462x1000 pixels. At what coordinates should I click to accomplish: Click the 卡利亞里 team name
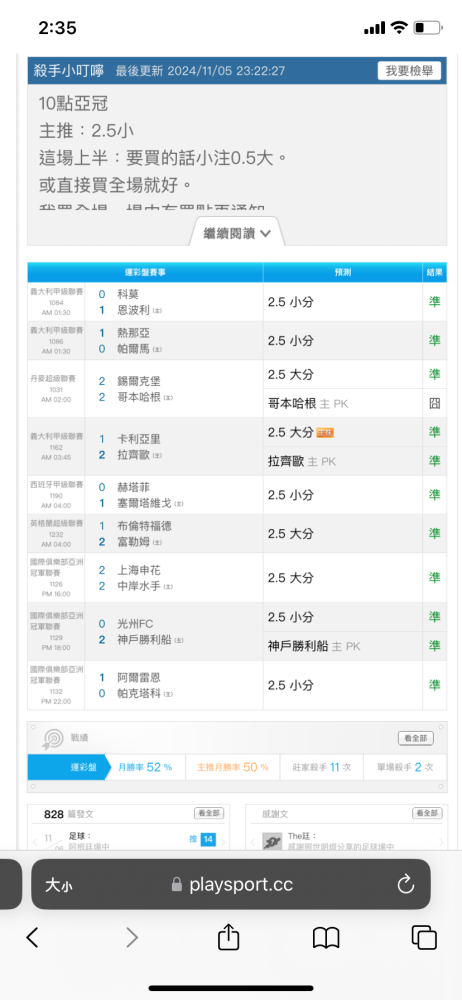point(139,439)
